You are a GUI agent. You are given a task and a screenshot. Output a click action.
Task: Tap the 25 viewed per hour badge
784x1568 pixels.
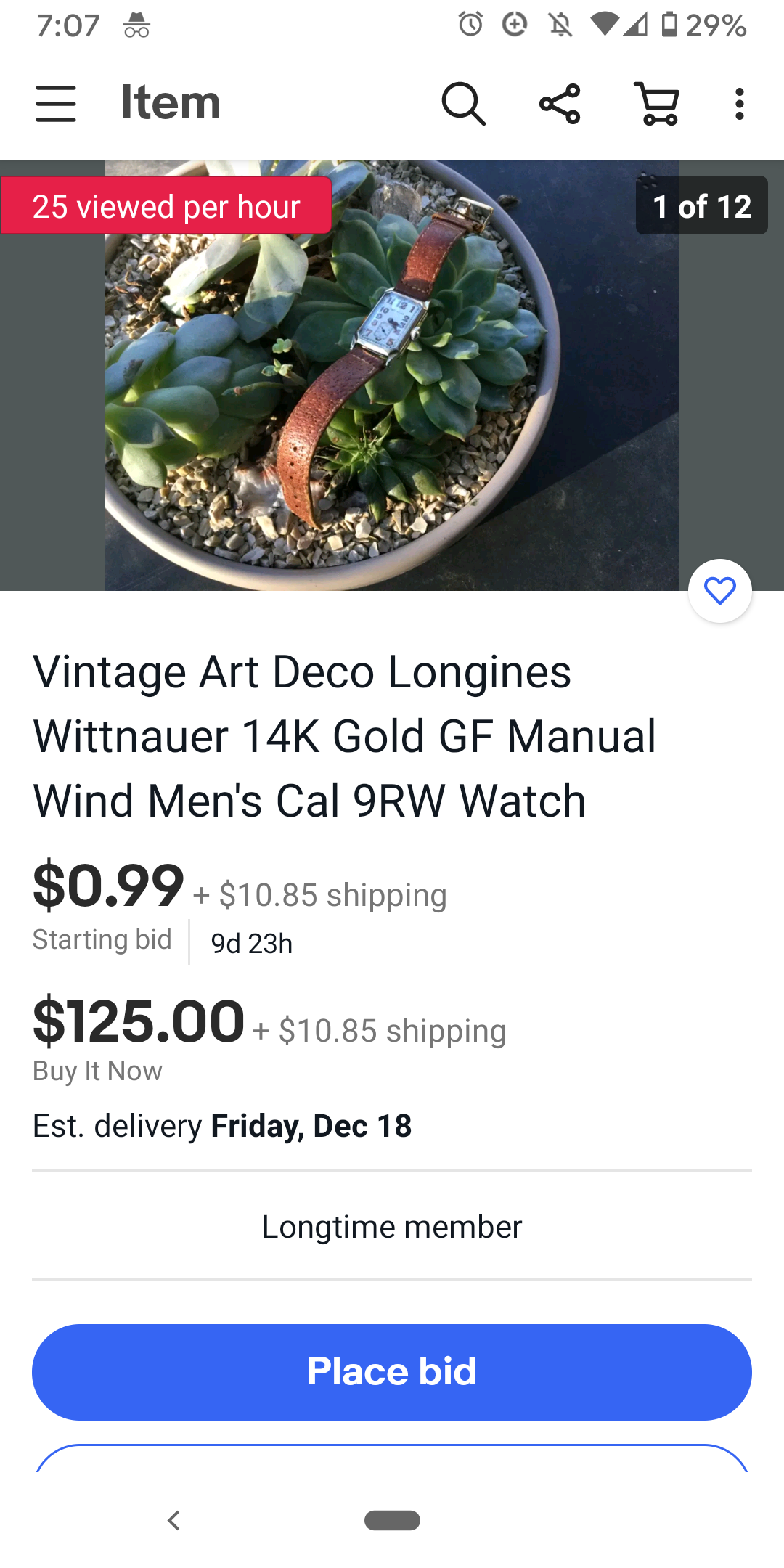point(166,206)
